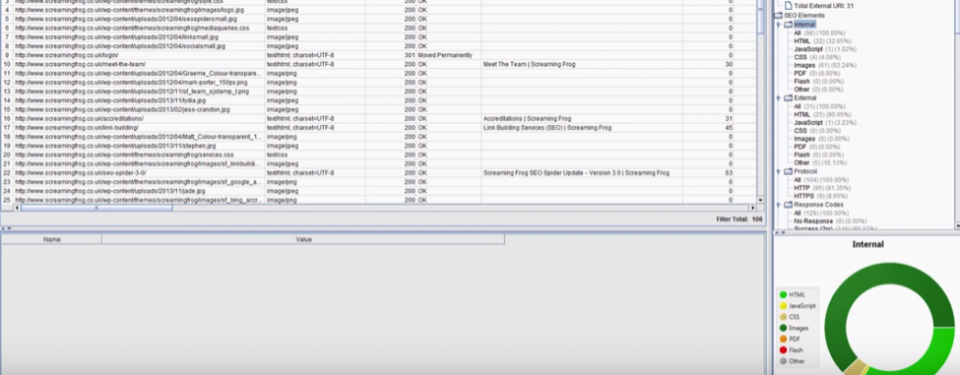Select Images under the Internal section
Screen dimensions: 960x375
click(x=804, y=65)
